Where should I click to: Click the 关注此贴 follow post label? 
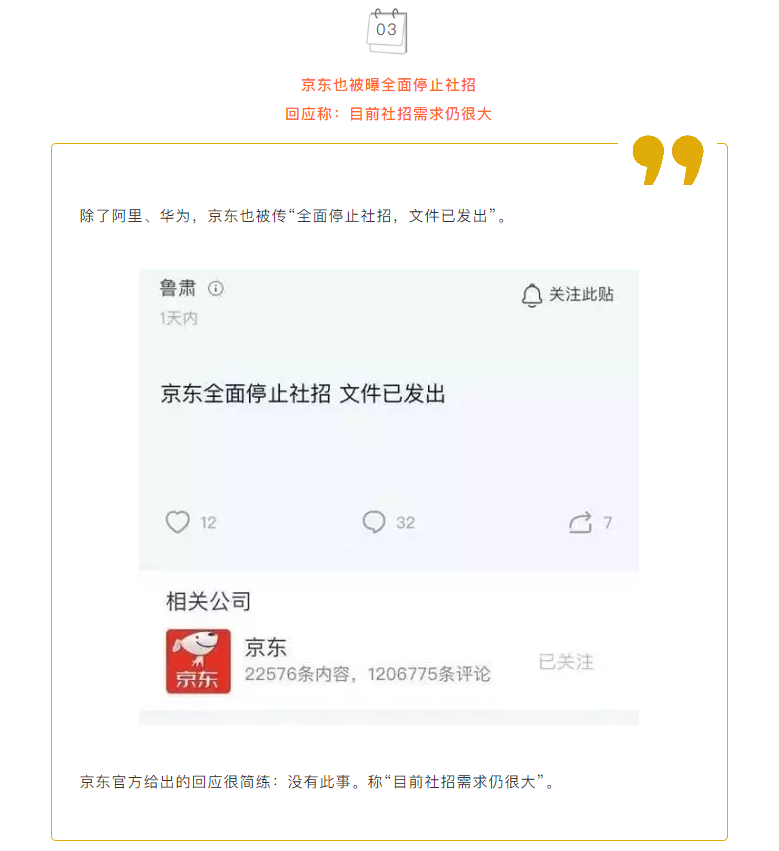point(581,295)
